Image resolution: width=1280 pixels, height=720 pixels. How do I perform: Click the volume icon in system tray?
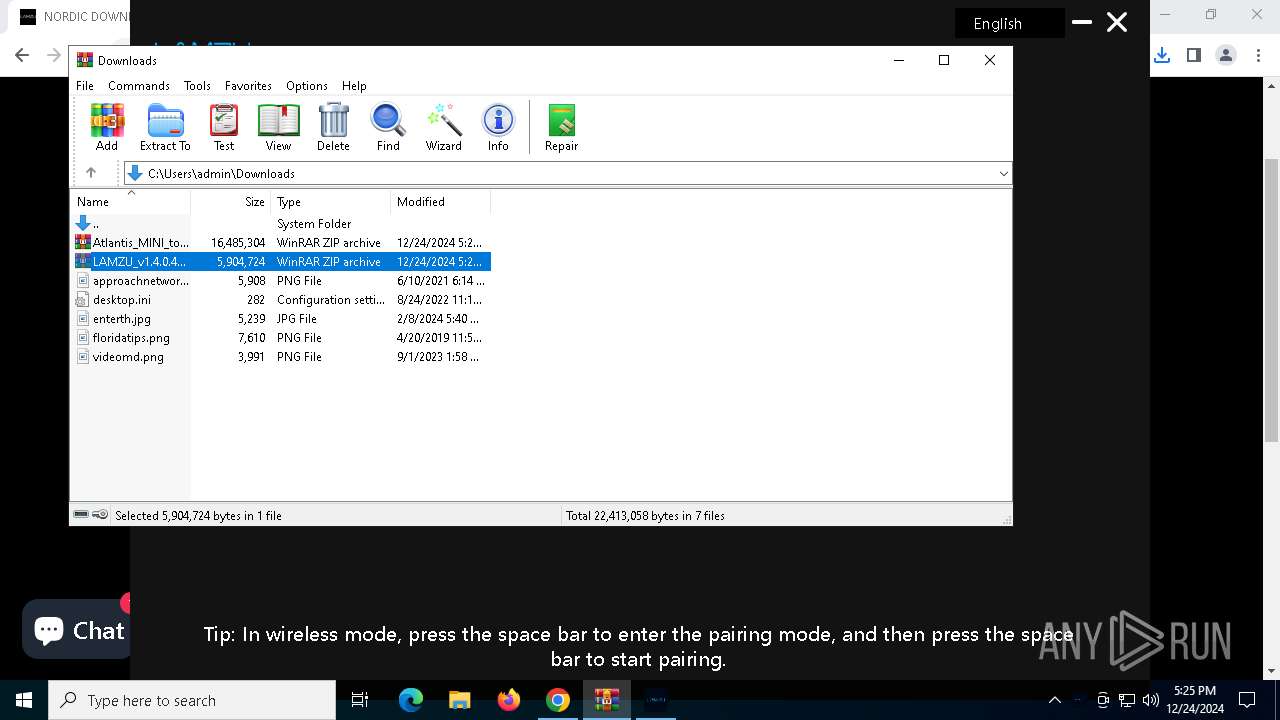click(x=1150, y=700)
